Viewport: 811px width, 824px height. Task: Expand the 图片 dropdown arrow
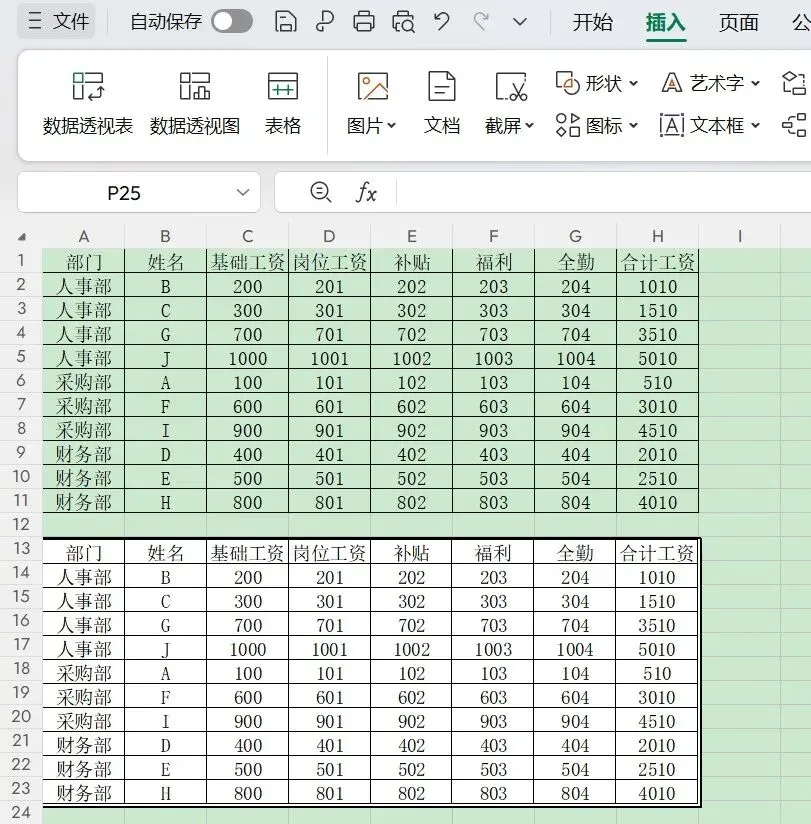(392, 126)
